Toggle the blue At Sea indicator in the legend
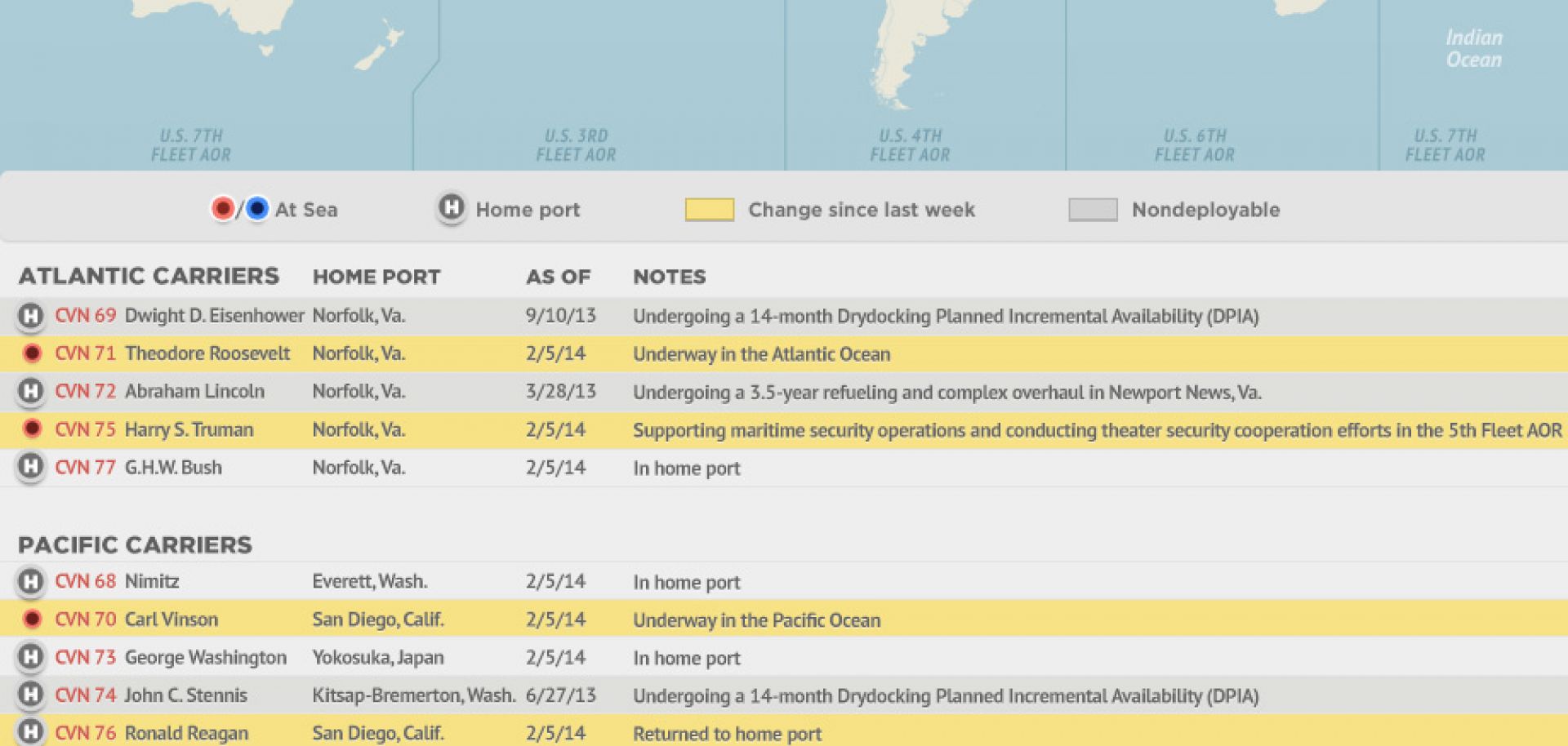The image size is (1568, 746). tap(257, 209)
